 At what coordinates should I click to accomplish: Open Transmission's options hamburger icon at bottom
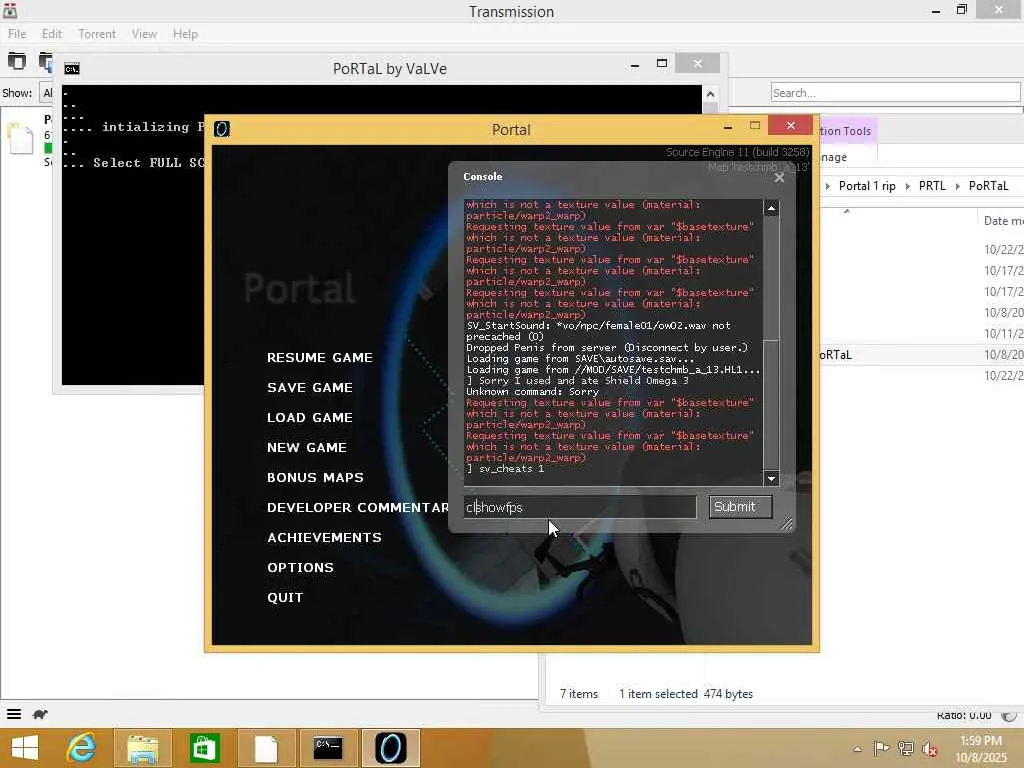pyautogui.click(x=14, y=714)
